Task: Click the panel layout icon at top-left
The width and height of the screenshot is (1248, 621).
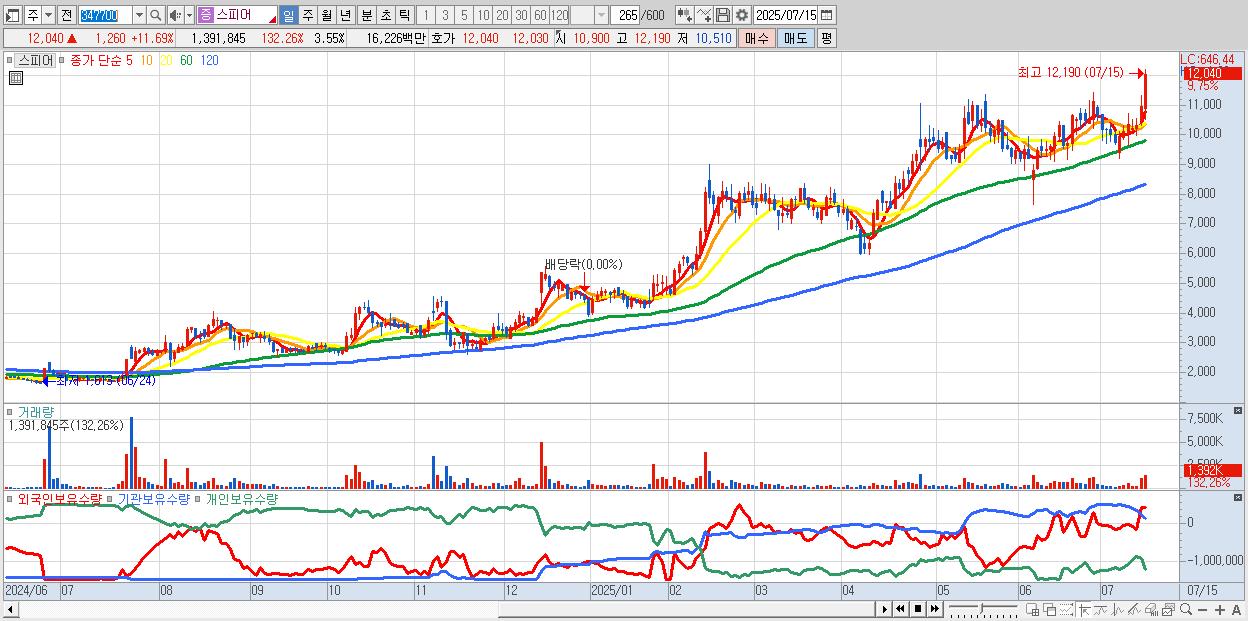Action: coord(12,15)
